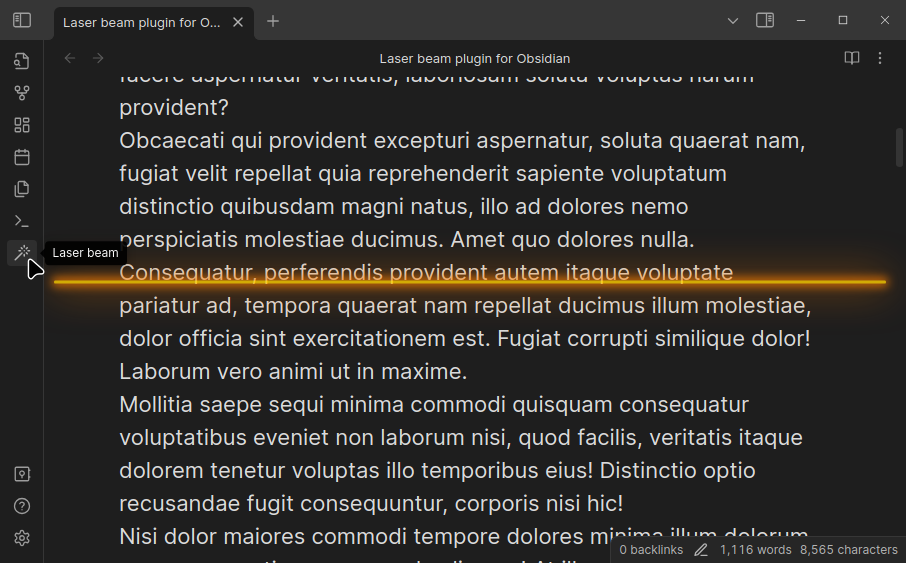Viewport: 906px width, 563px height.
Task: Open Settings gear in the ribbon
Action: point(22,538)
